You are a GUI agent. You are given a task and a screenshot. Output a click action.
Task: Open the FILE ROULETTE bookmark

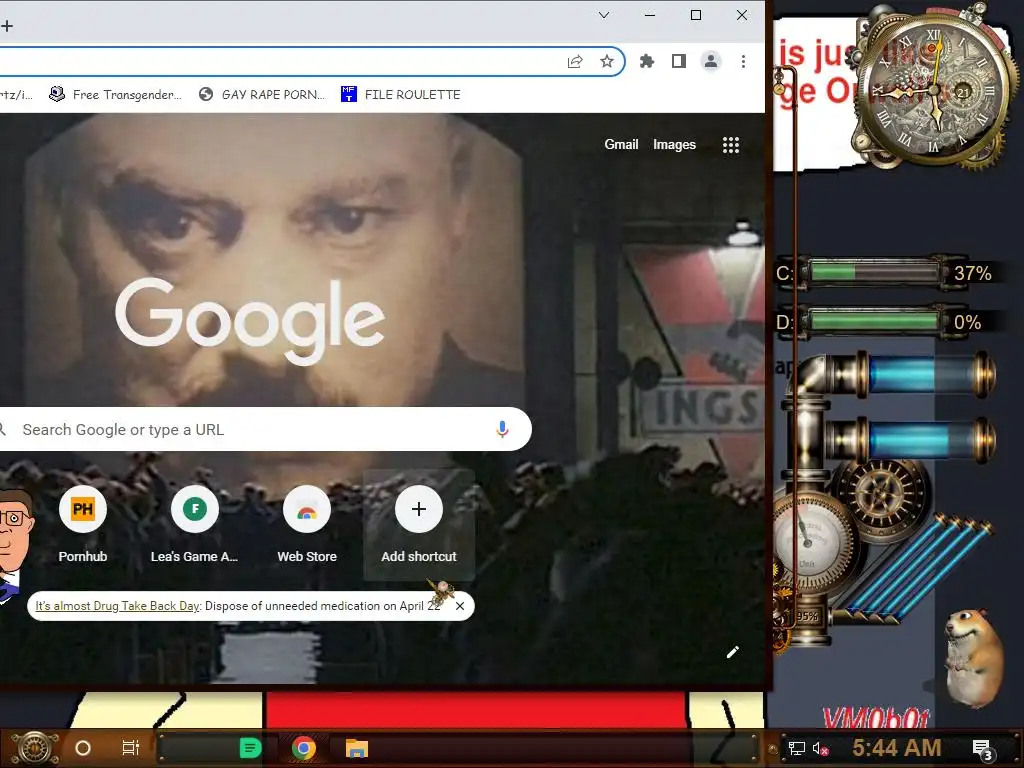401,95
